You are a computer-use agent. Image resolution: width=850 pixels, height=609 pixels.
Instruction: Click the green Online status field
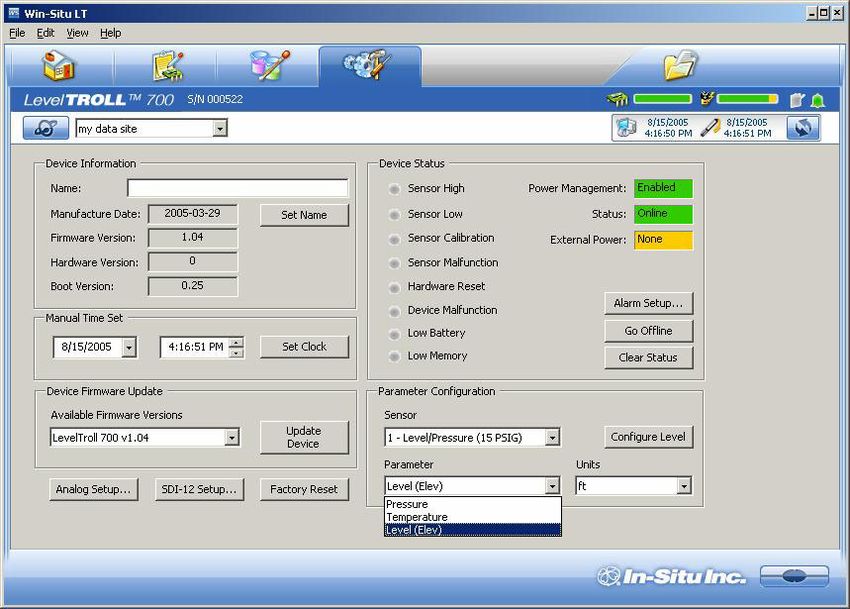point(664,214)
